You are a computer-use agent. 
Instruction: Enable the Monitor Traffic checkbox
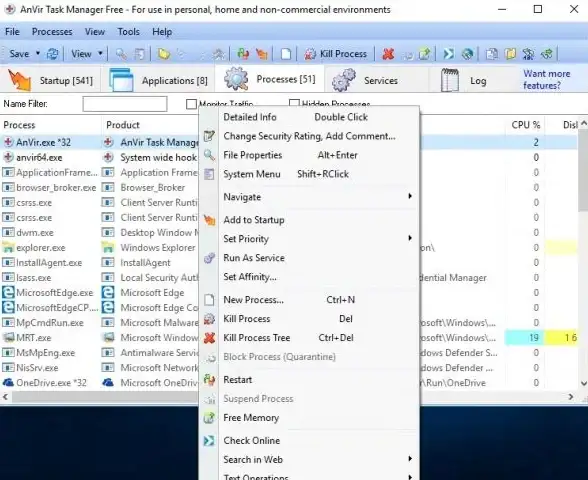[x=191, y=104]
